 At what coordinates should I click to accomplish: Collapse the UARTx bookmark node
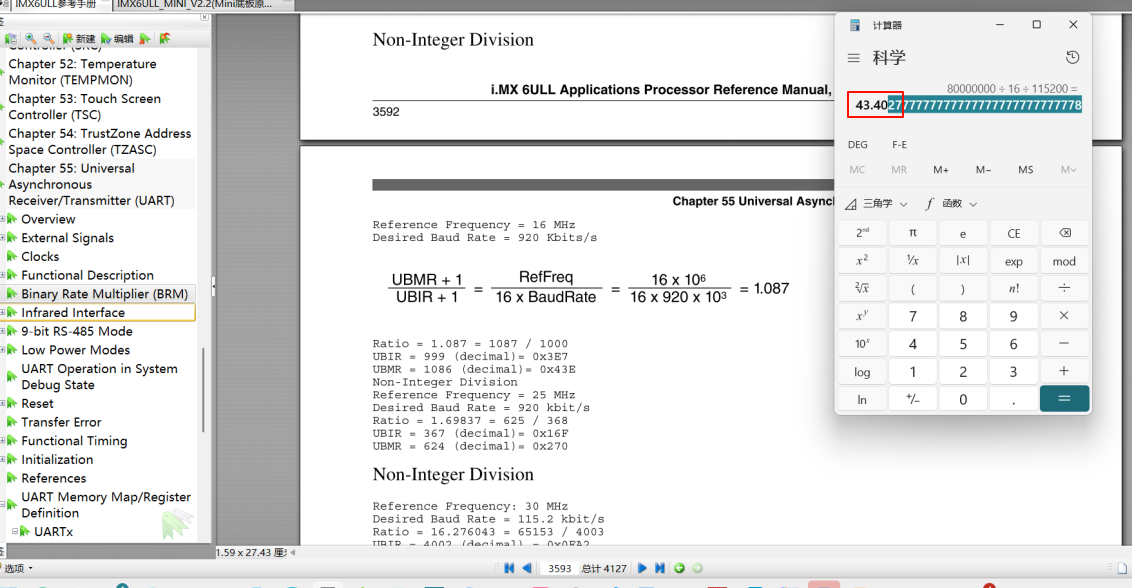(x=14, y=531)
